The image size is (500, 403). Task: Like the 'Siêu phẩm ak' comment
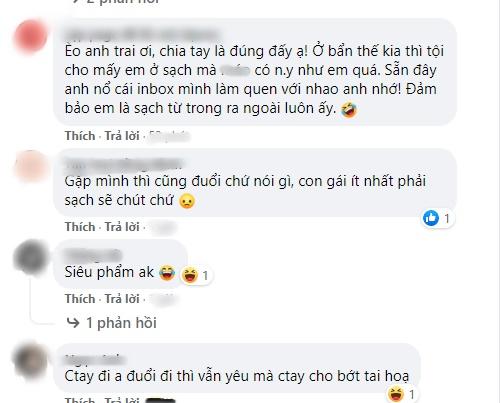tap(80, 299)
